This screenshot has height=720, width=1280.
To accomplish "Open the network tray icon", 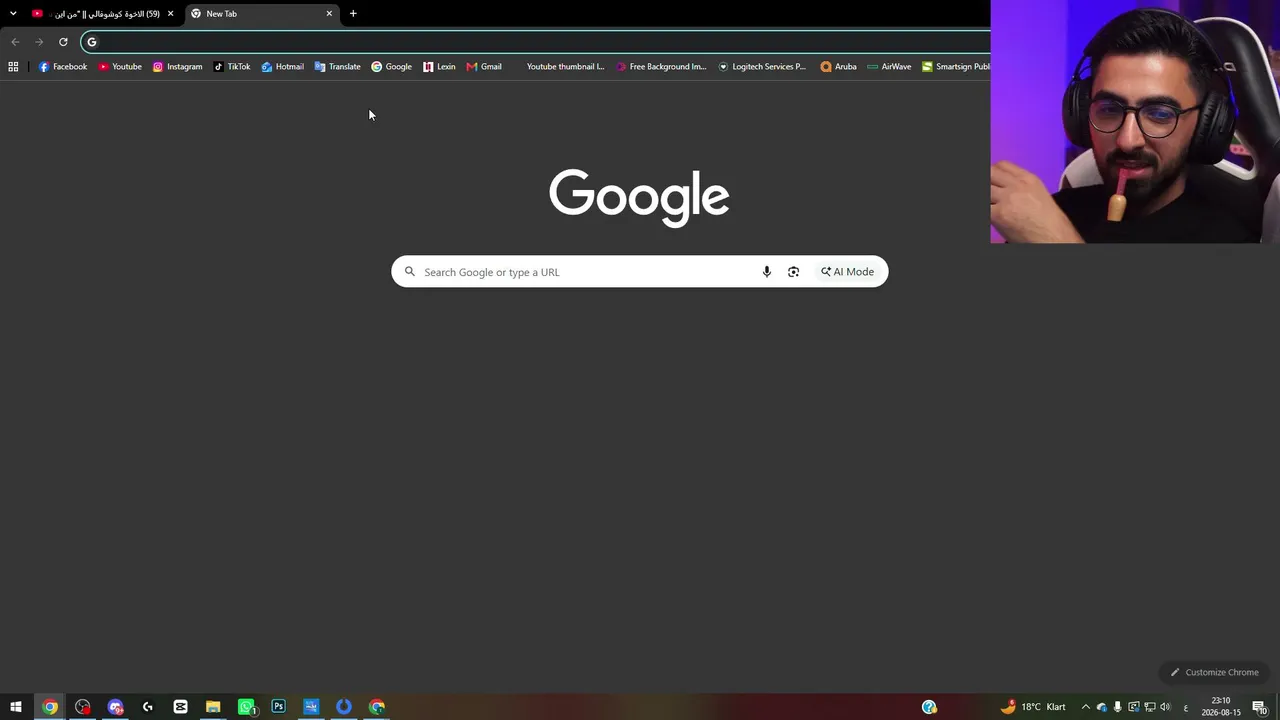I will click(1150, 707).
